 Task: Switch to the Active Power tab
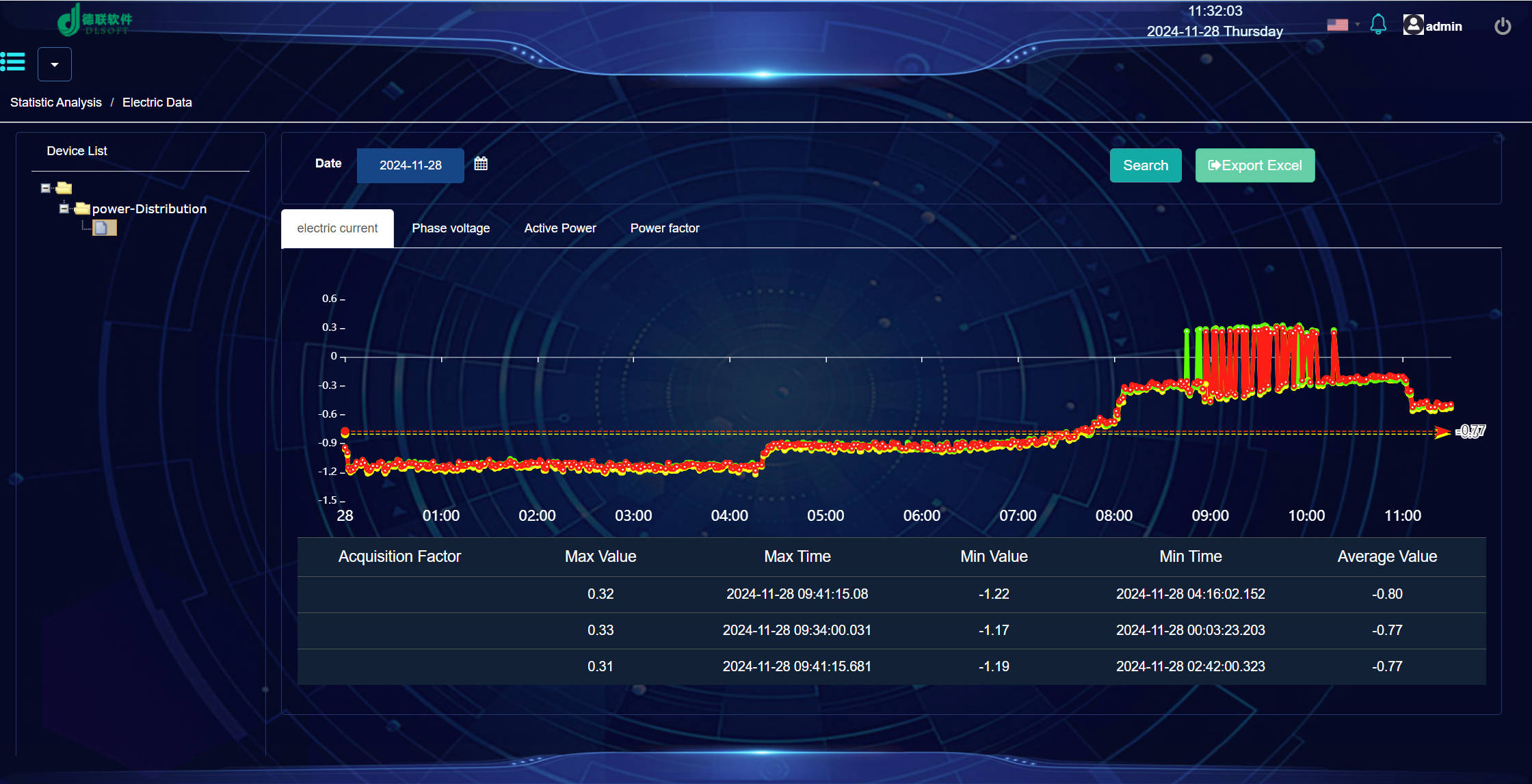[560, 228]
